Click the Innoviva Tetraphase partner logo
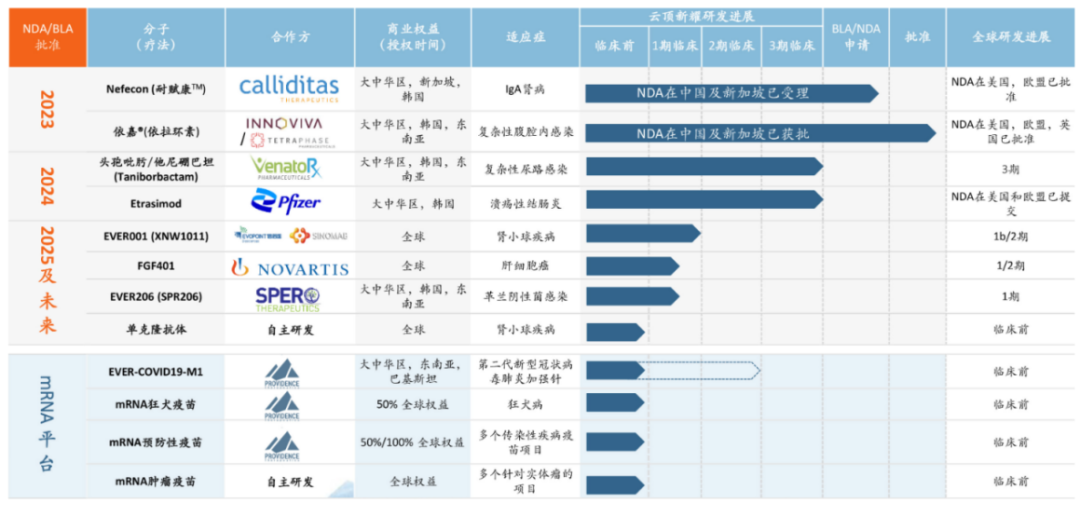1080x517 pixels. 289,131
